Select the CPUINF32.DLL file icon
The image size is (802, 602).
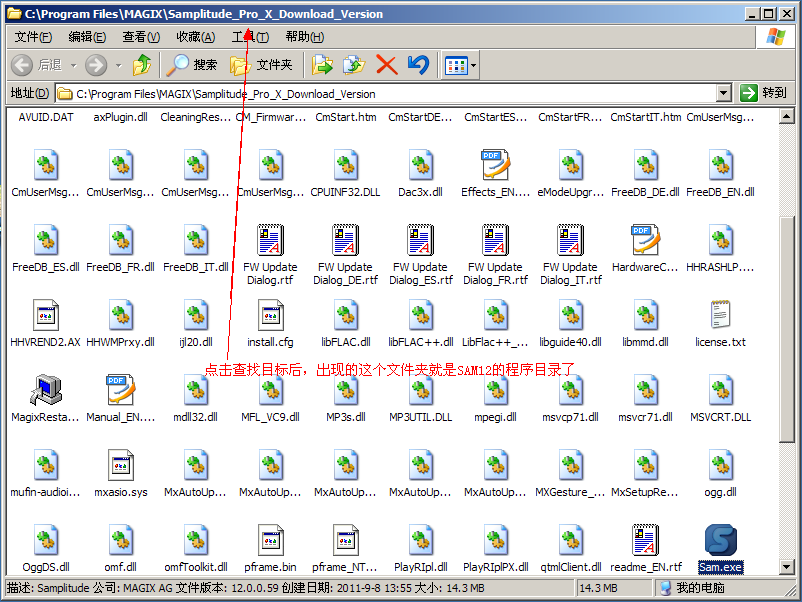tap(345, 165)
